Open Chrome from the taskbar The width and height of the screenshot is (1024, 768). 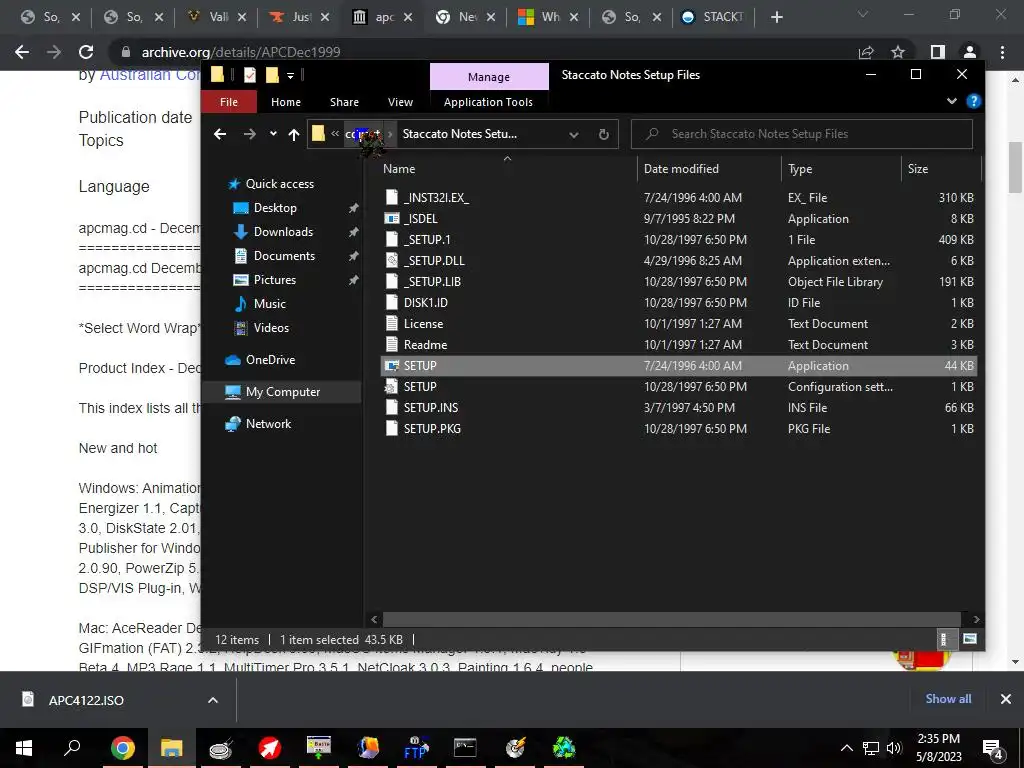[x=122, y=748]
